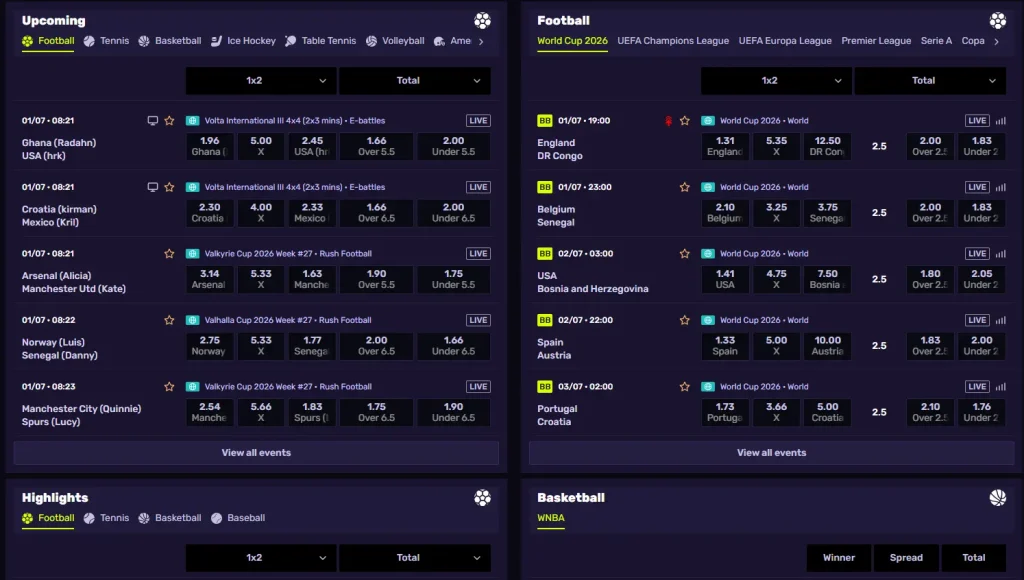Switch Upcoming to the Ice Hockey tab
Viewport: 1024px width, 580px height.
pyautogui.click(x=243, y=41)
